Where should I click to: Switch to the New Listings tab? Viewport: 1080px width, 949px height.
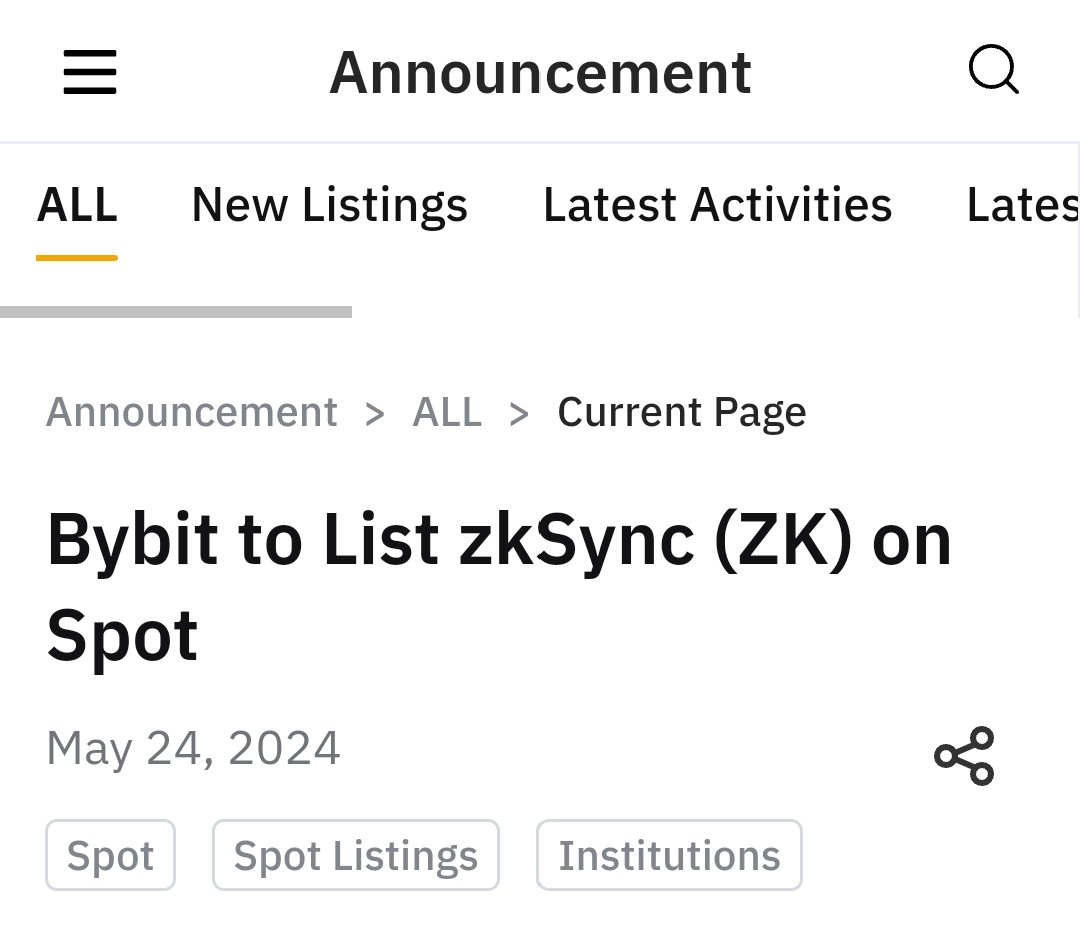[x=329, y=205]
